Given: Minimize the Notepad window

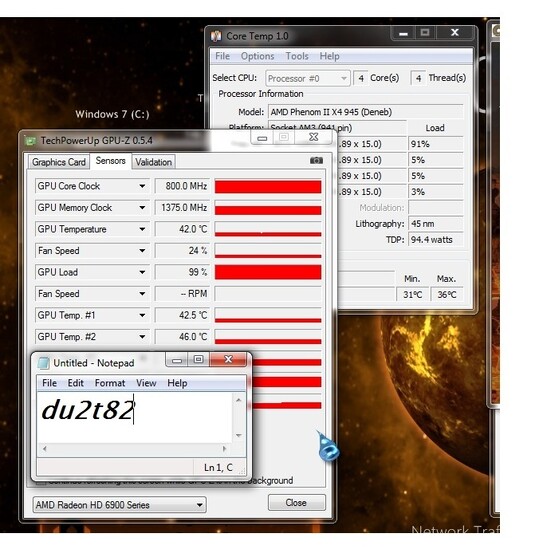Looking at the screenshot, I should coord(177,359).
